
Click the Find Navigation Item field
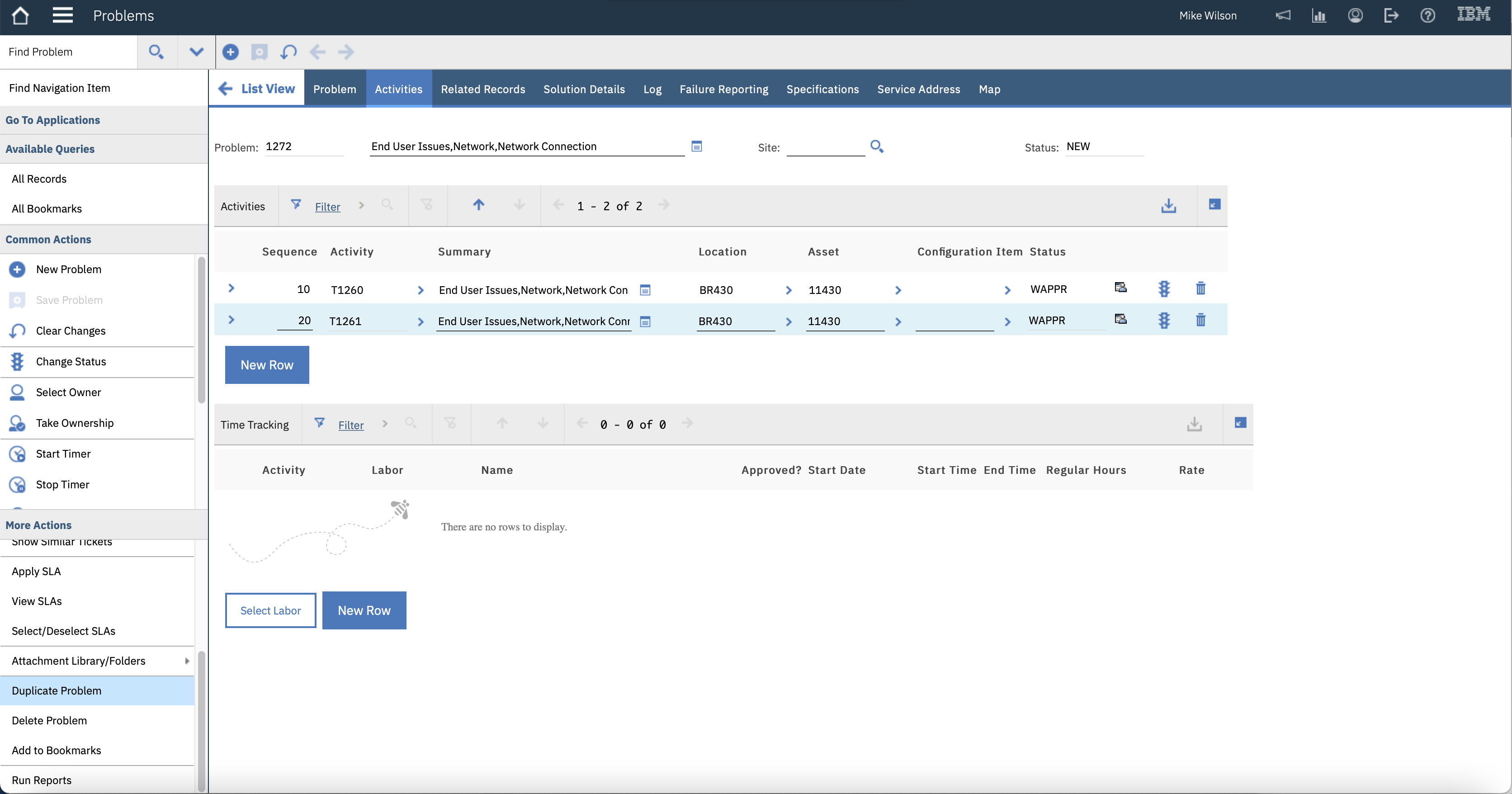pos(103,88)
